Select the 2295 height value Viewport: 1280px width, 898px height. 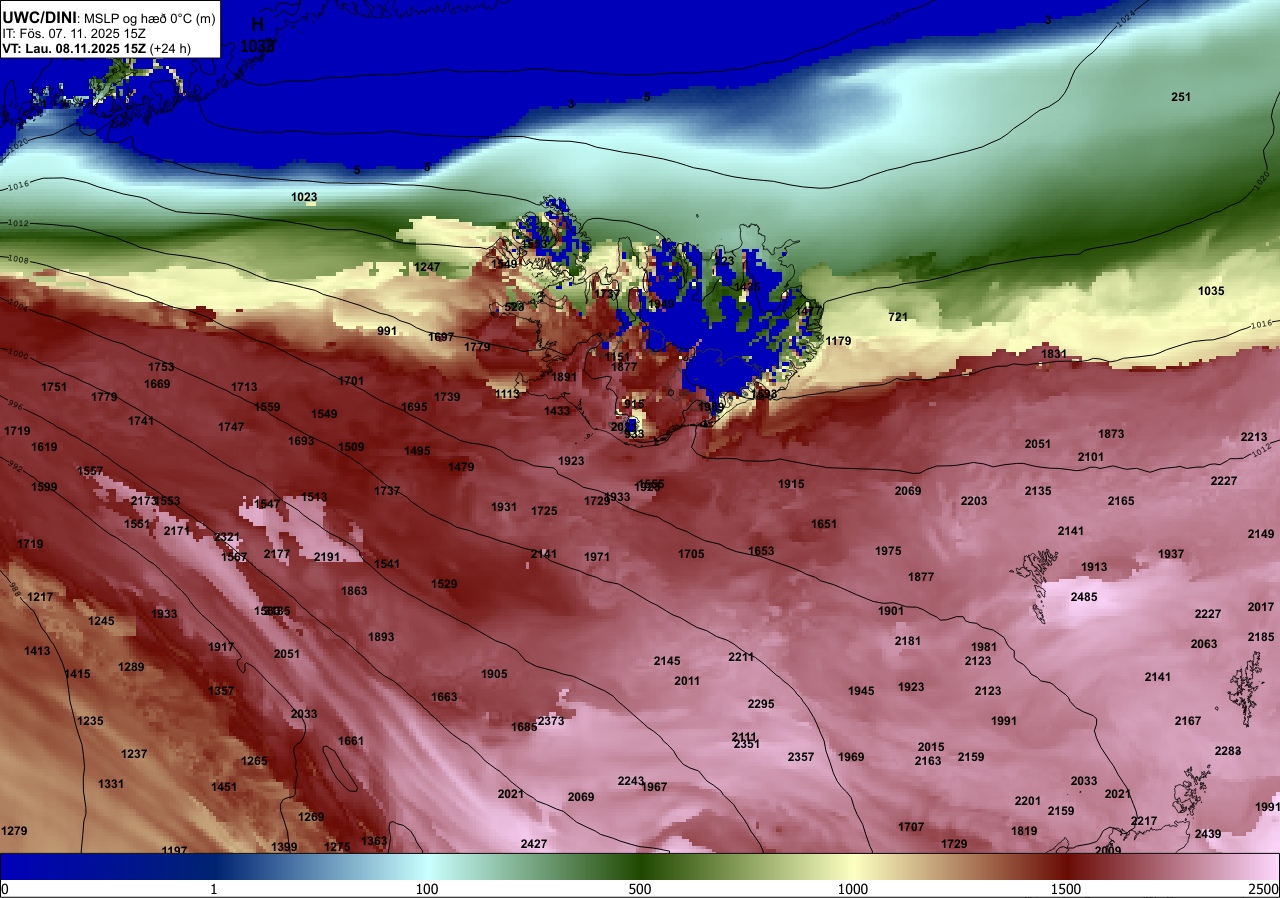761,704
